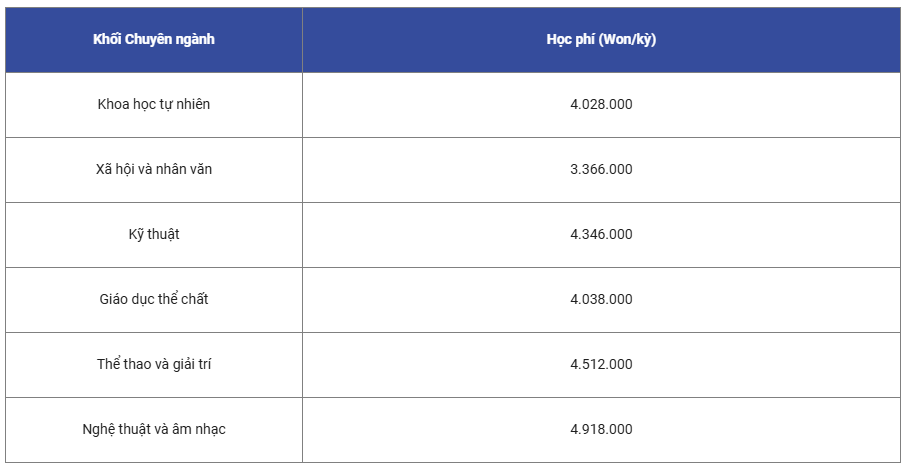Select the 3.366.000 tuition value
The width and height of the screenshot is (905, 469).
point(601,170)
